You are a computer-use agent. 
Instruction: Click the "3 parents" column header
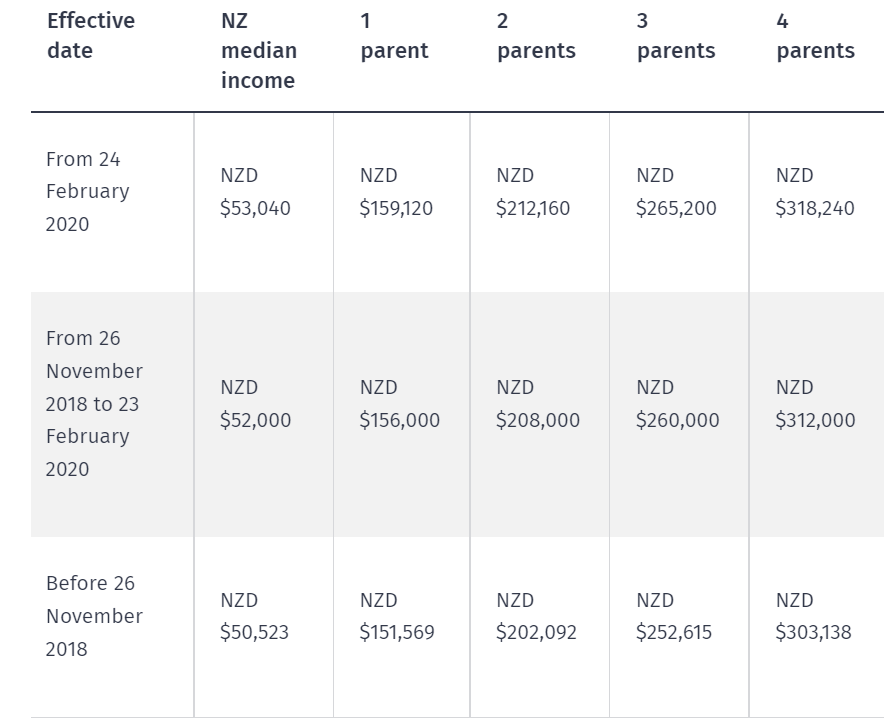[x=676, y=36]
